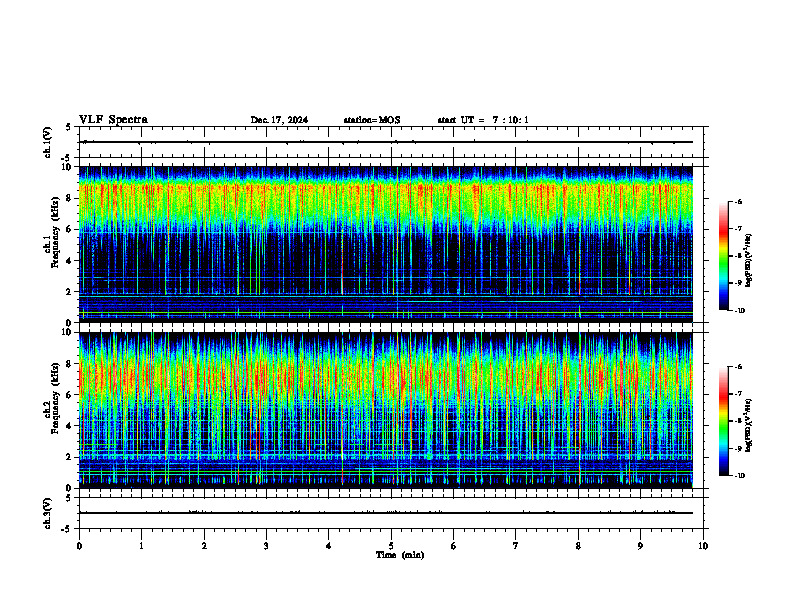Click the "8" kHz tick on ch.1 spectrogram
This screenshot has height=612, width=792.
click(x=70, y=198)
